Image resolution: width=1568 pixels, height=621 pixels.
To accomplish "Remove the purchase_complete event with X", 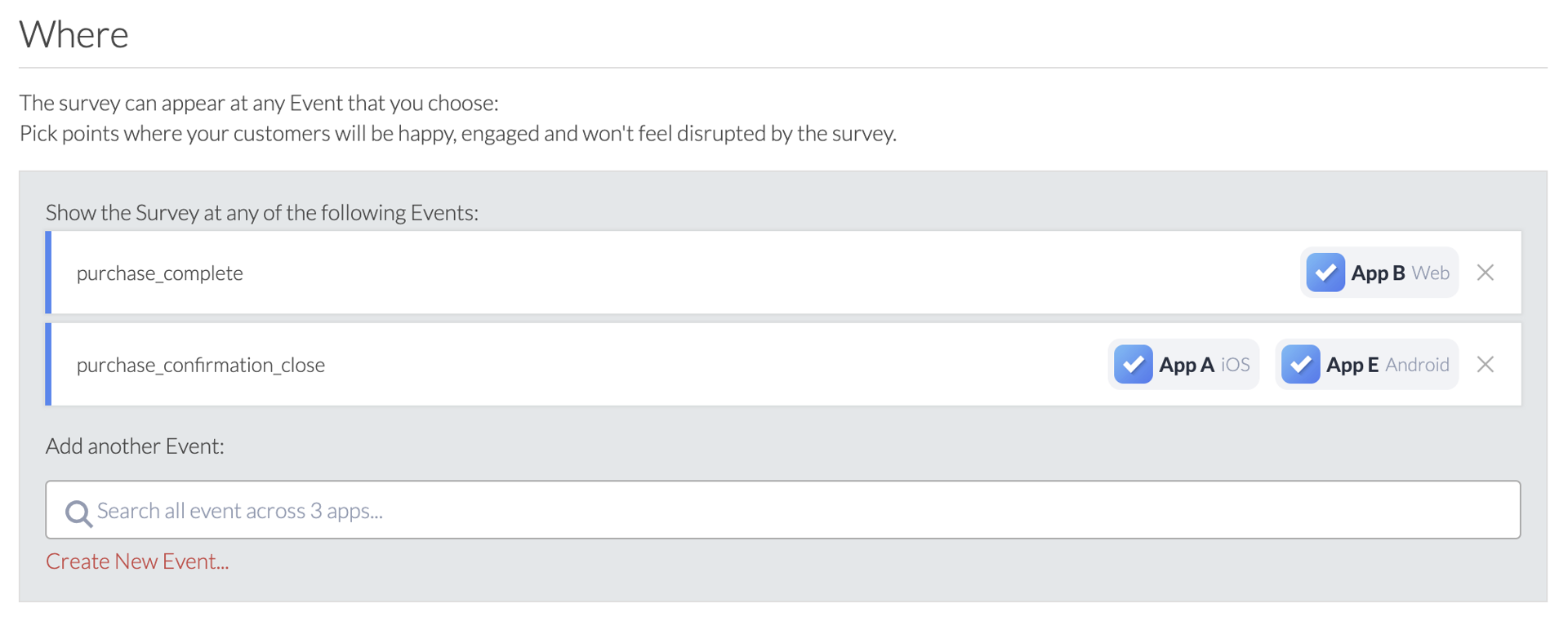I will [x=1485, y=273].
